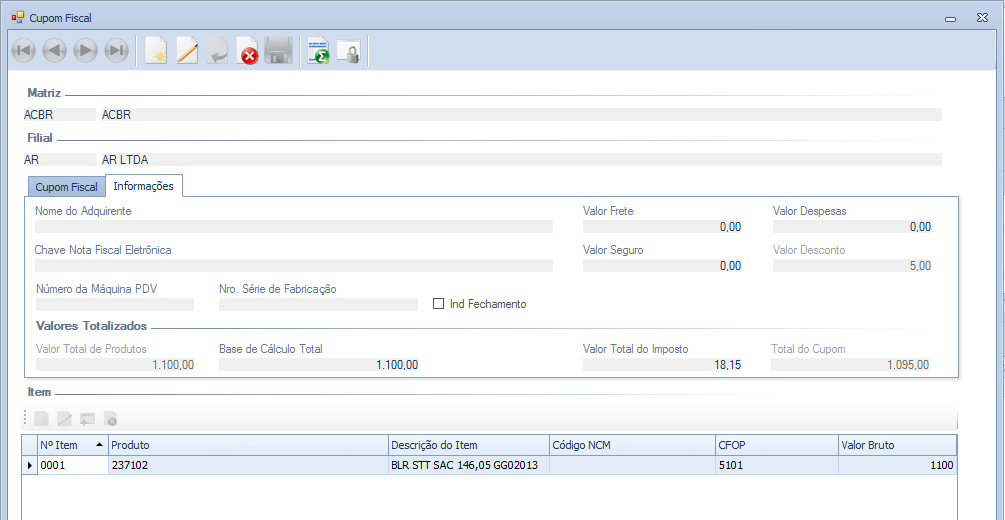The image size is (1005, 520).
Task: Click the Produto column header
Action: [x=247, y=445]
